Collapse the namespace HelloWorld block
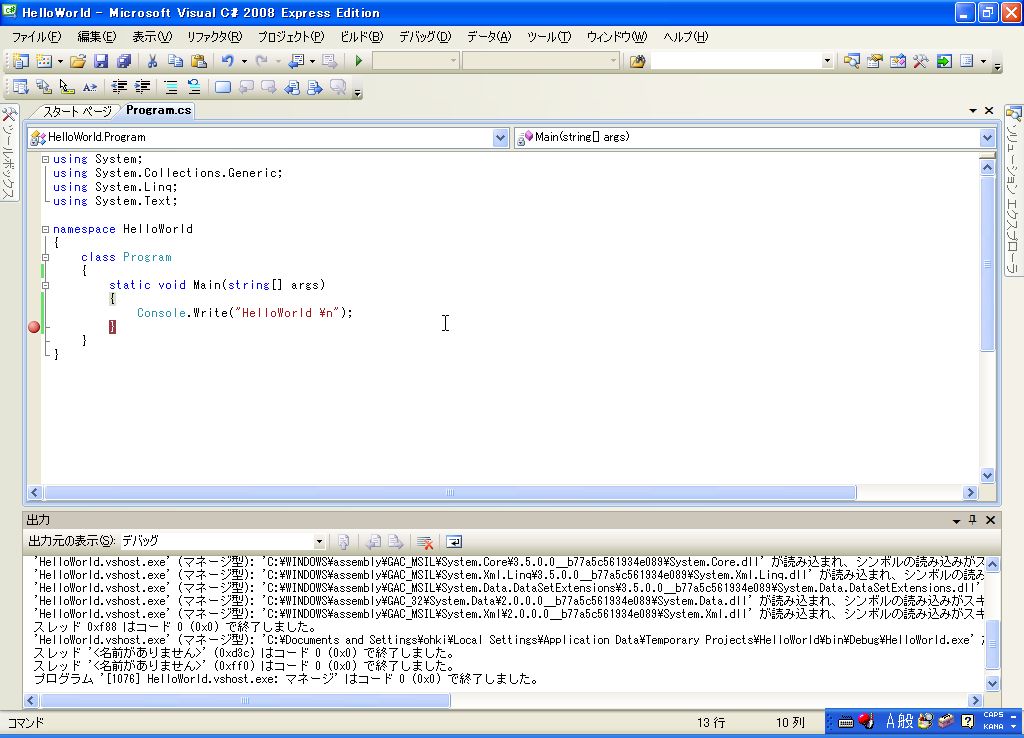1024x738 pixels. point(46,229)
